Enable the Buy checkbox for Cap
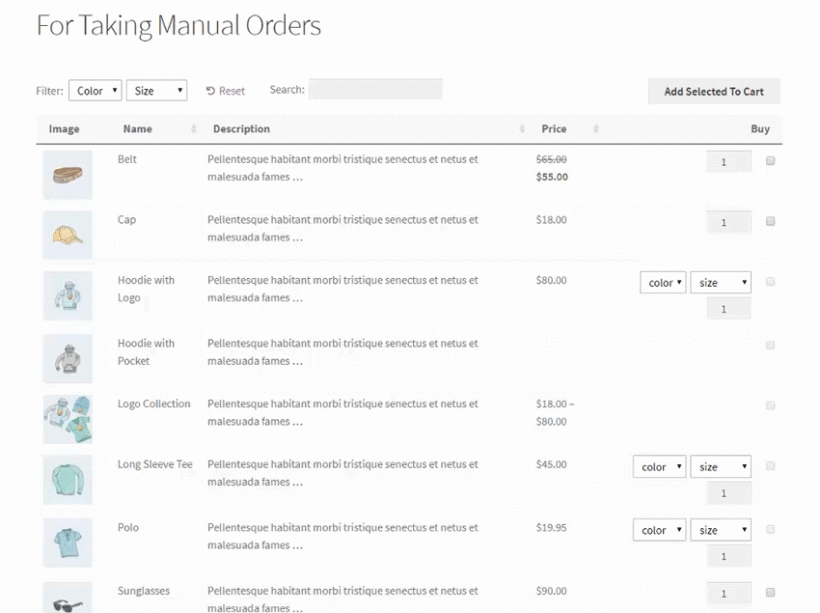The height and width of the screenshot is (613, 820). (770, 222)
